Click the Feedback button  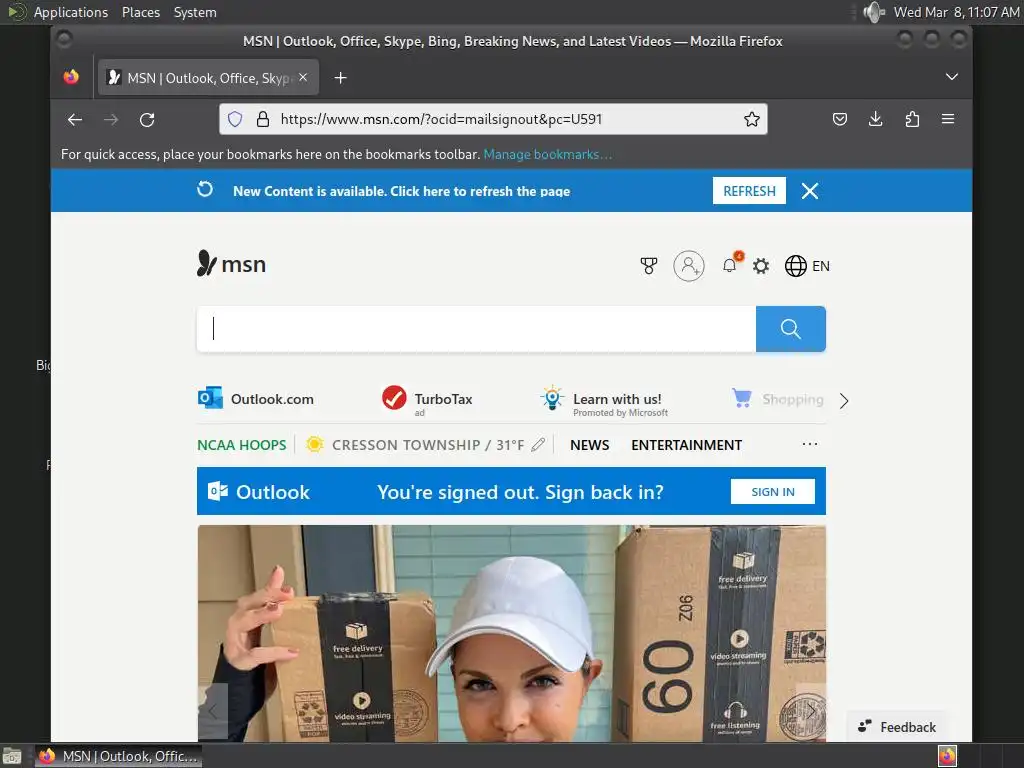tap(897, 727)
